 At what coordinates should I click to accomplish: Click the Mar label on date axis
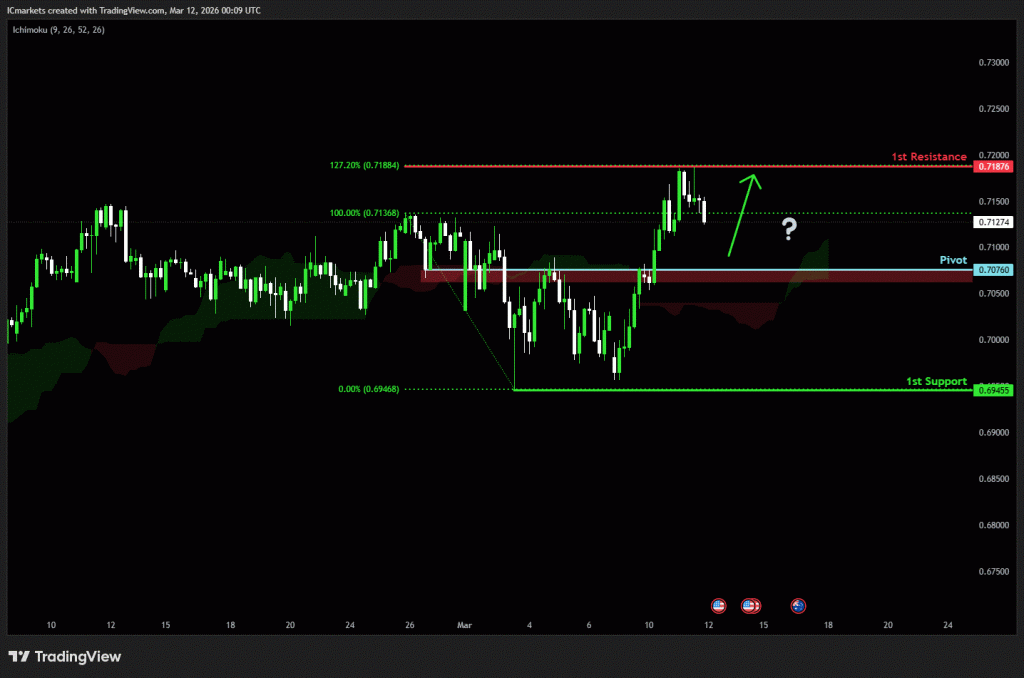463,625
